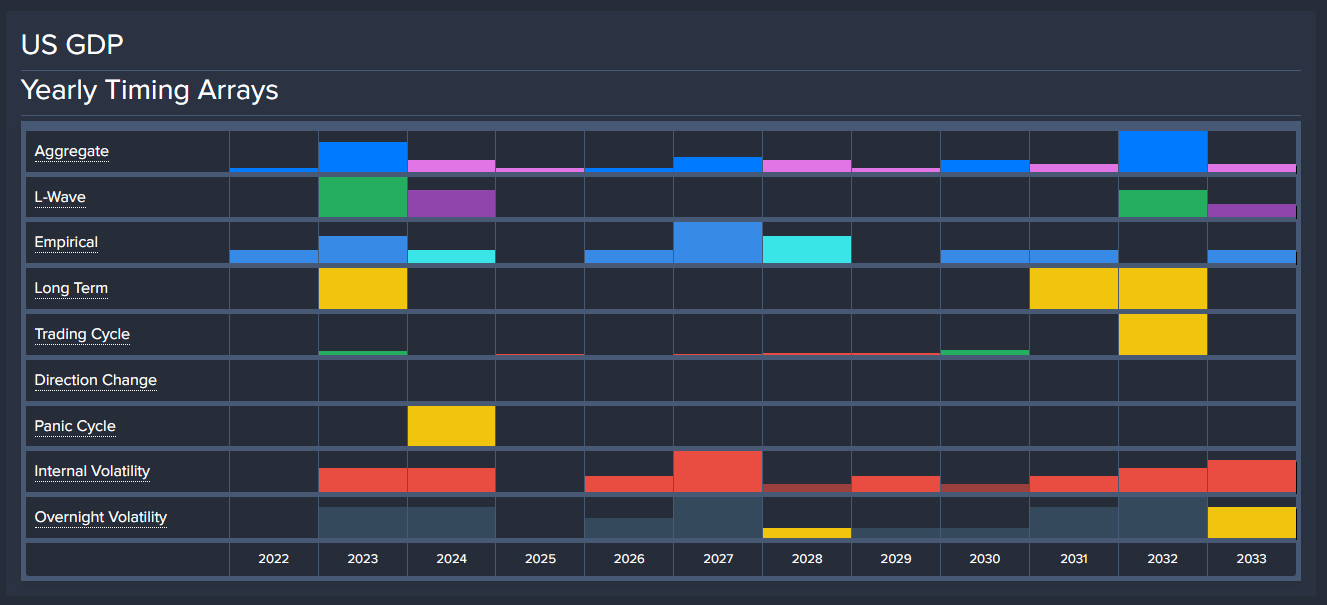
Task: Open the Long Term row label
Action: coord(71,289)
